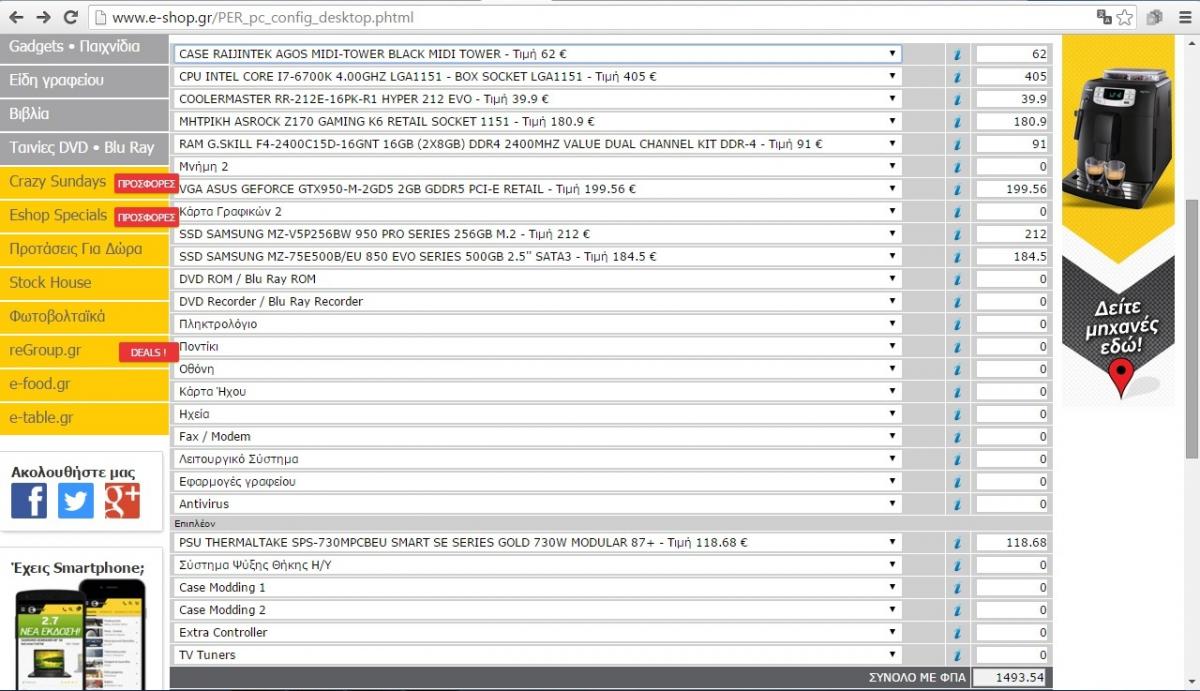1200x691 pixels.
Task: Open info icon for the CPU INTEL CORE row
Action: [x=957, y=76]
